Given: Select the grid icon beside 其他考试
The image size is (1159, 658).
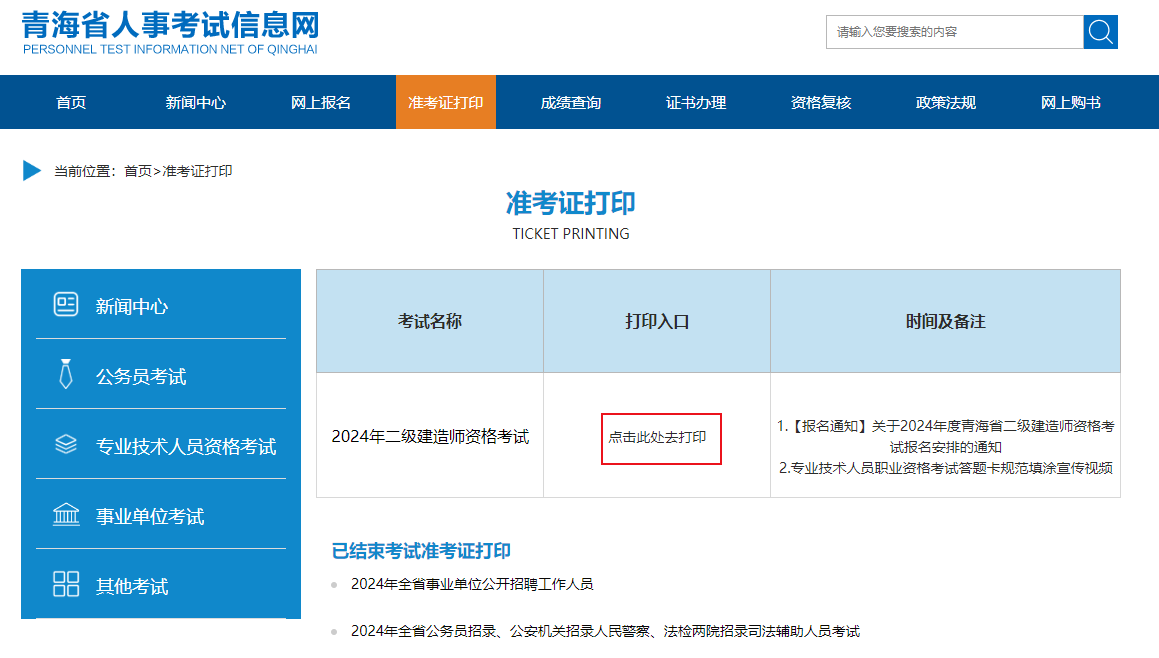Looking at the screenshot, I should [65, 586].
